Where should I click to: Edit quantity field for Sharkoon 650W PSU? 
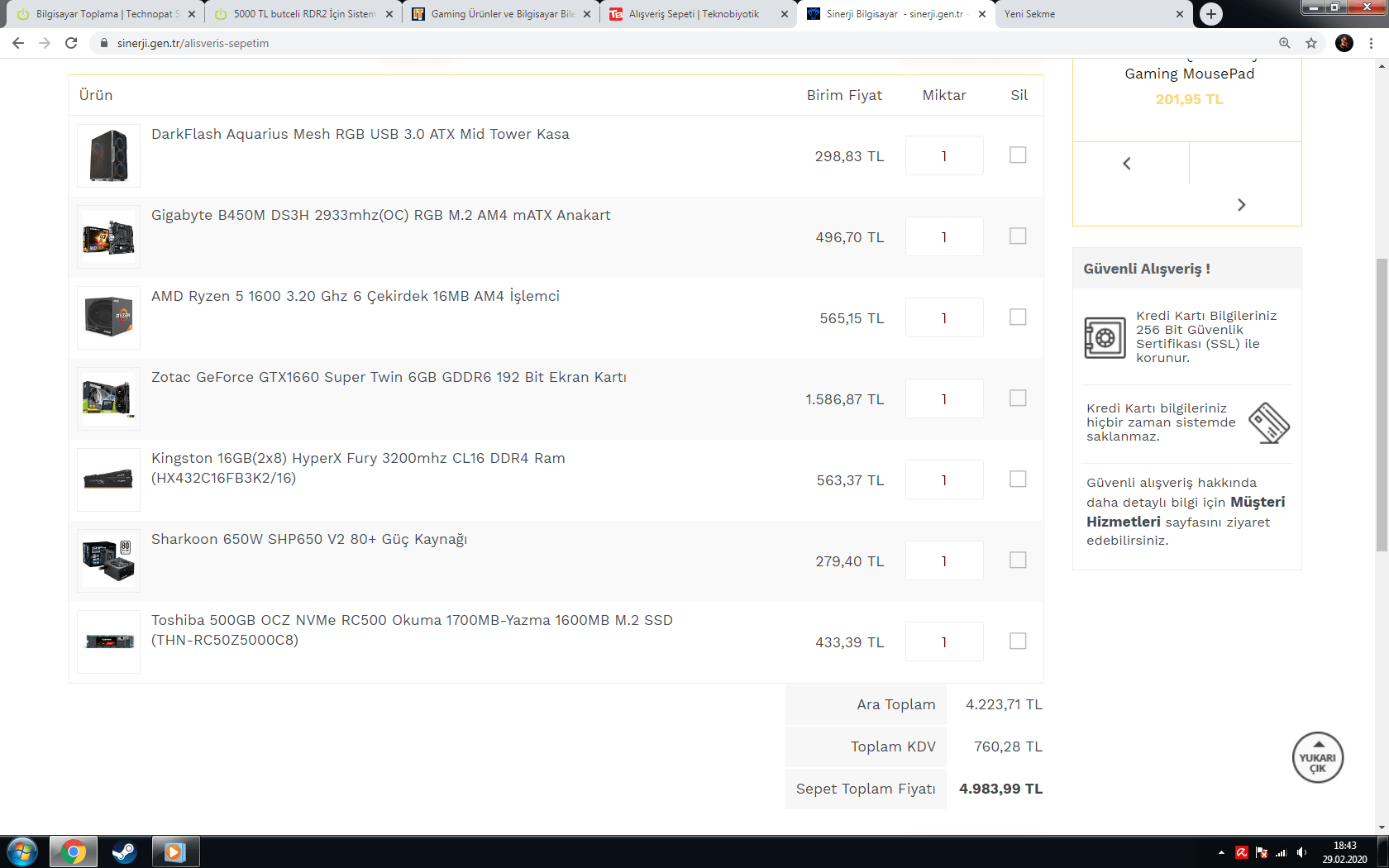coord(944,560)
